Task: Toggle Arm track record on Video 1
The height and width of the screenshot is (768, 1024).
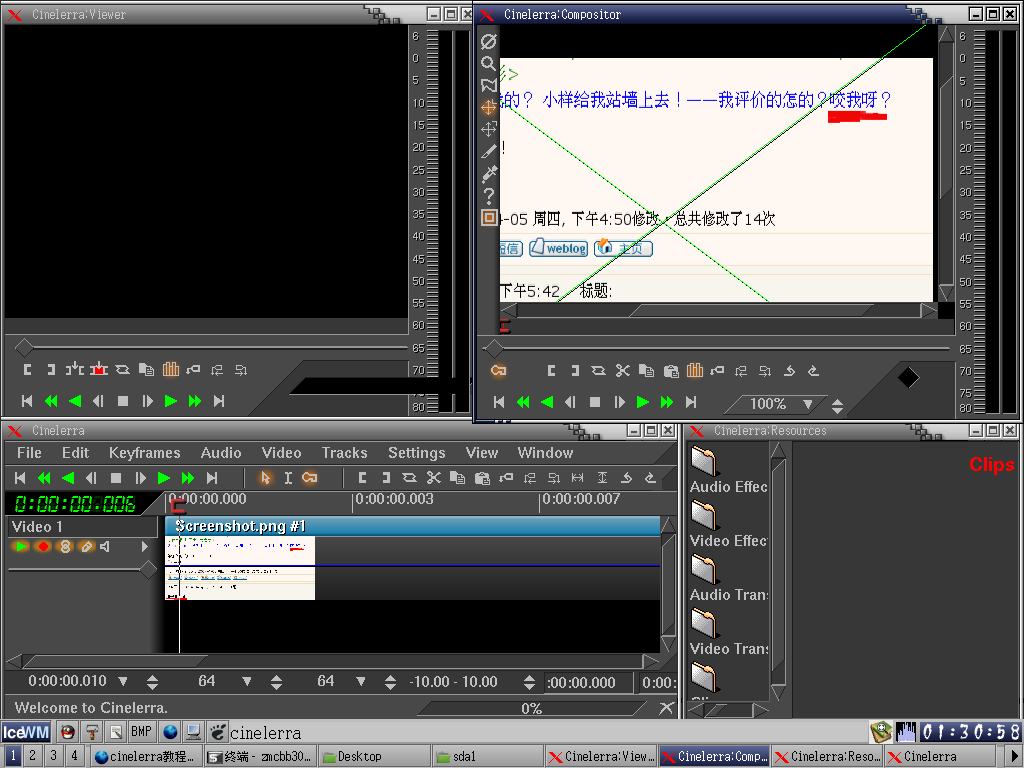Action: coord(43,547)
